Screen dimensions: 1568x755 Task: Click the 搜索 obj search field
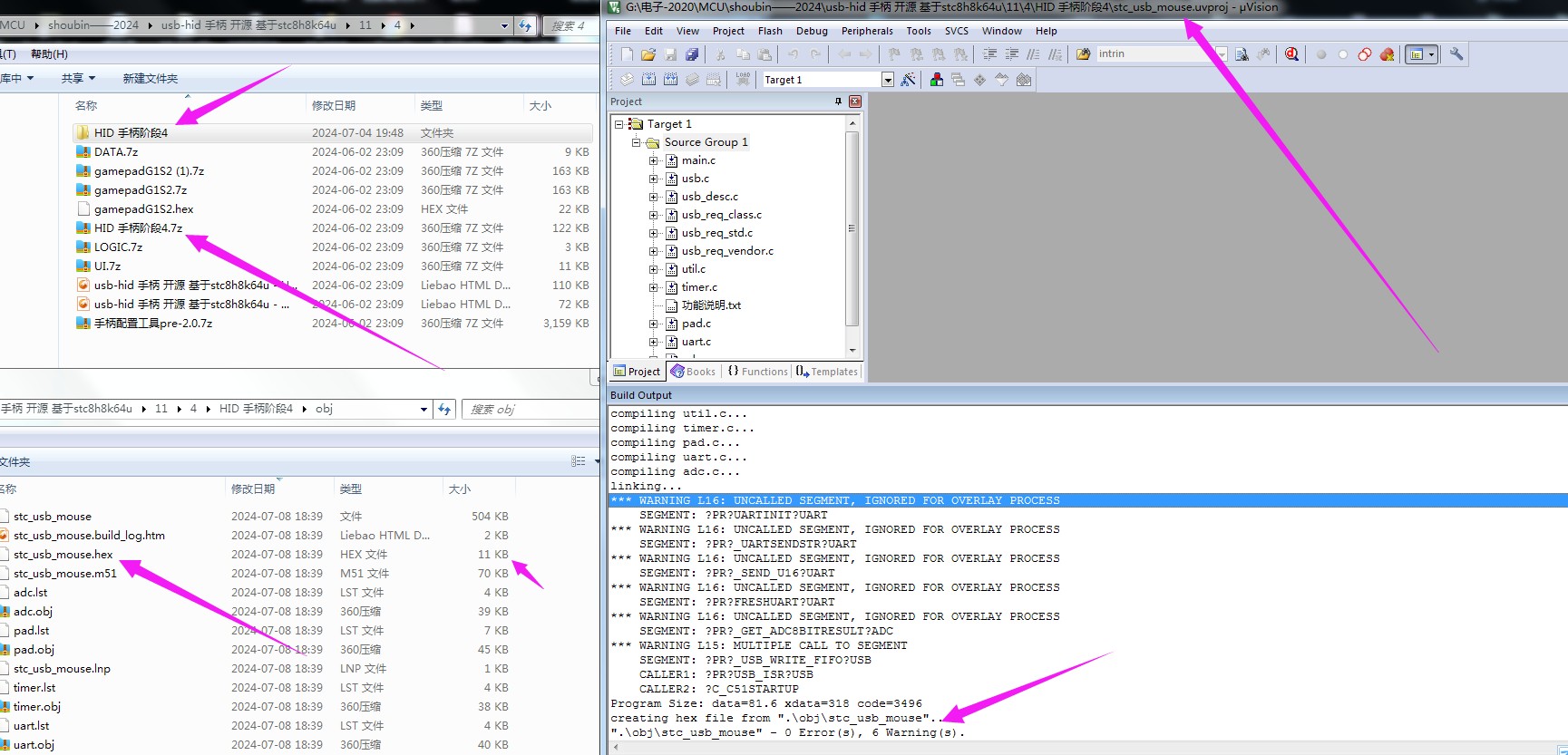[531, 409]
